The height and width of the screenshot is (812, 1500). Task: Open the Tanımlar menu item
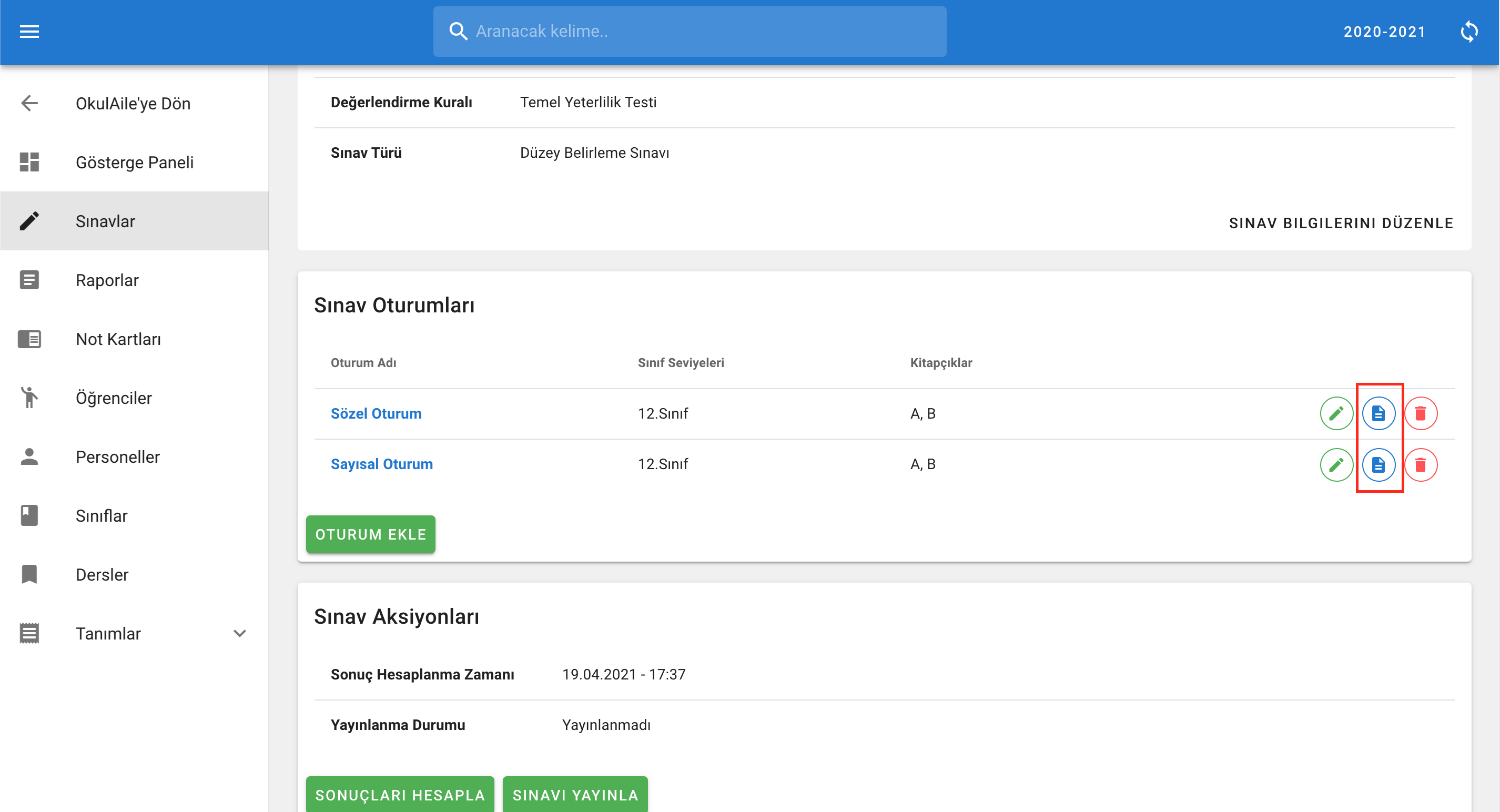pos(135,633)
